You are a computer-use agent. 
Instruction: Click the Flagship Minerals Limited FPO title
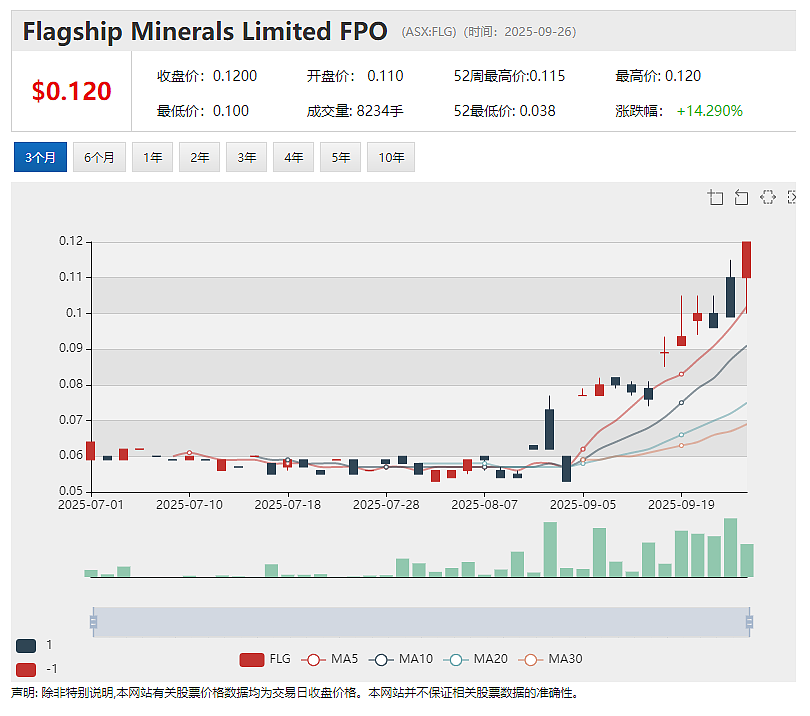tap(205, 32)
